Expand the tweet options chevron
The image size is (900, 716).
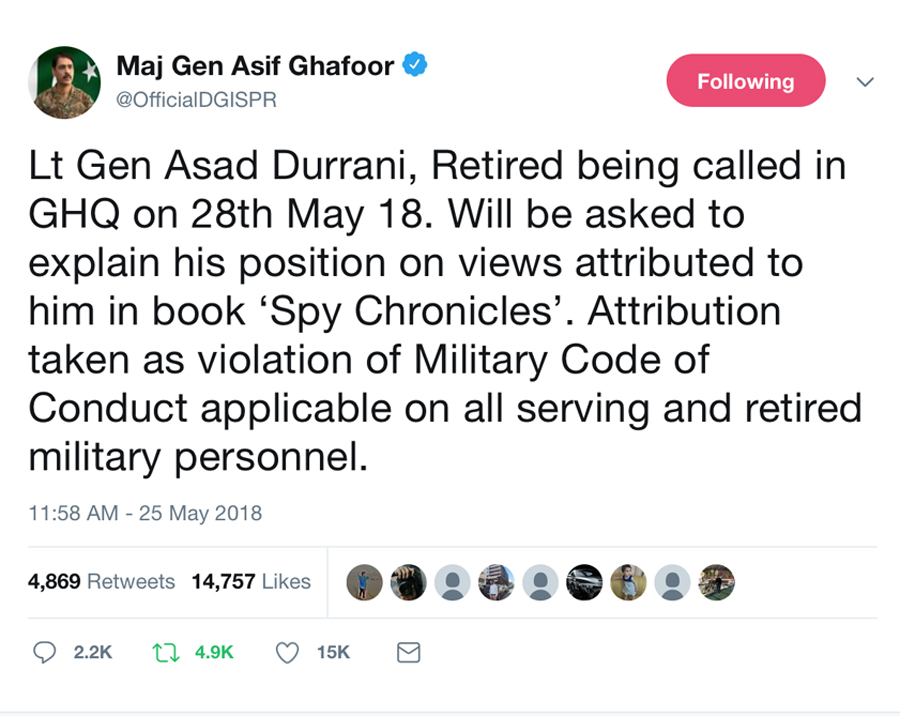click(866, 82)
